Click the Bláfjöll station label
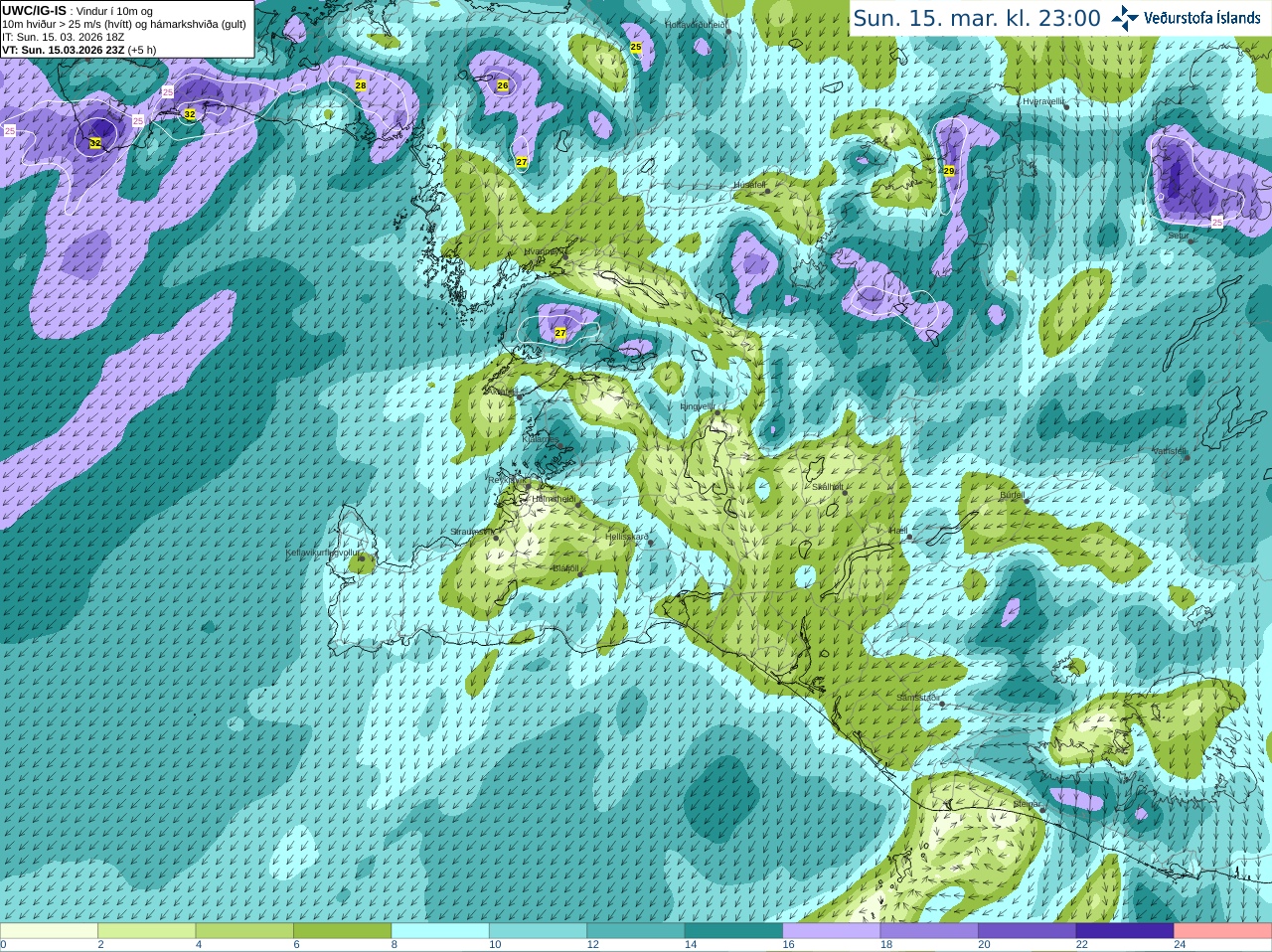This screenshot has width=1272, height=952. [565, 568]
